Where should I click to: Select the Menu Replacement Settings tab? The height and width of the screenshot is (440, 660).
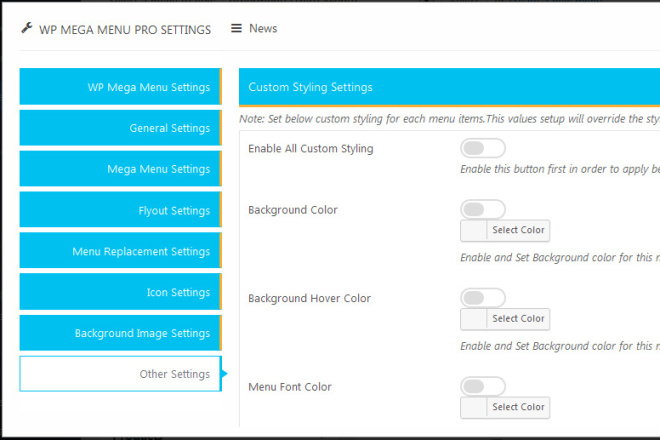click(x=120, y=252)
